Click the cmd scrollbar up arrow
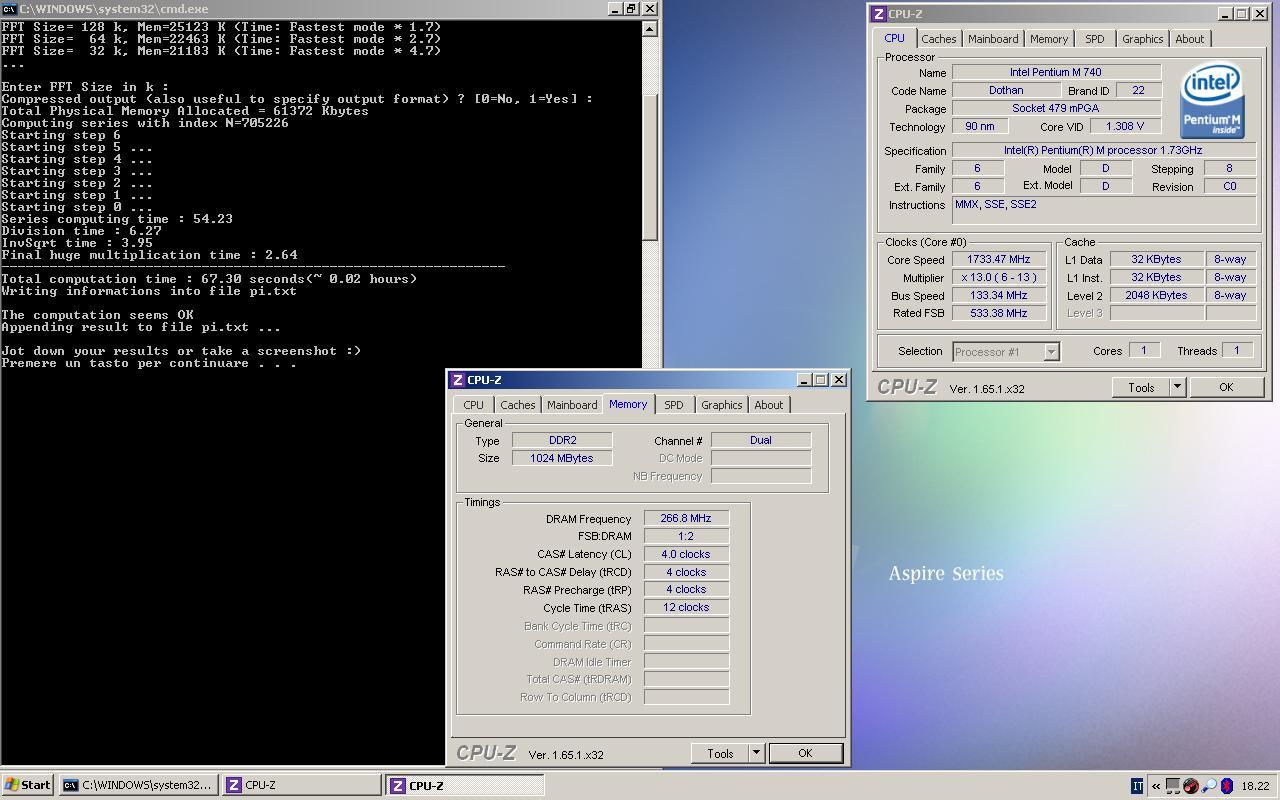Image resolution: width=1280 pixels, height=800 pixels. point(650,28)
